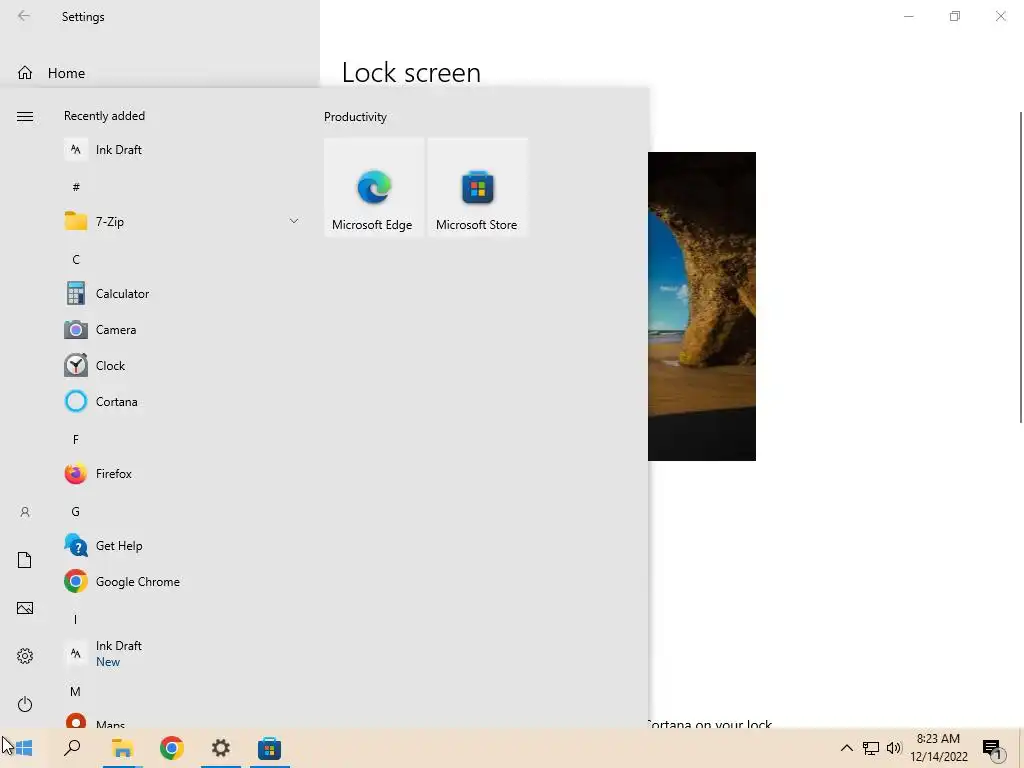Open the volume speaker tray icon
Image resolution: width=1024 pixels, height=768 pixels.
[894, 748]
